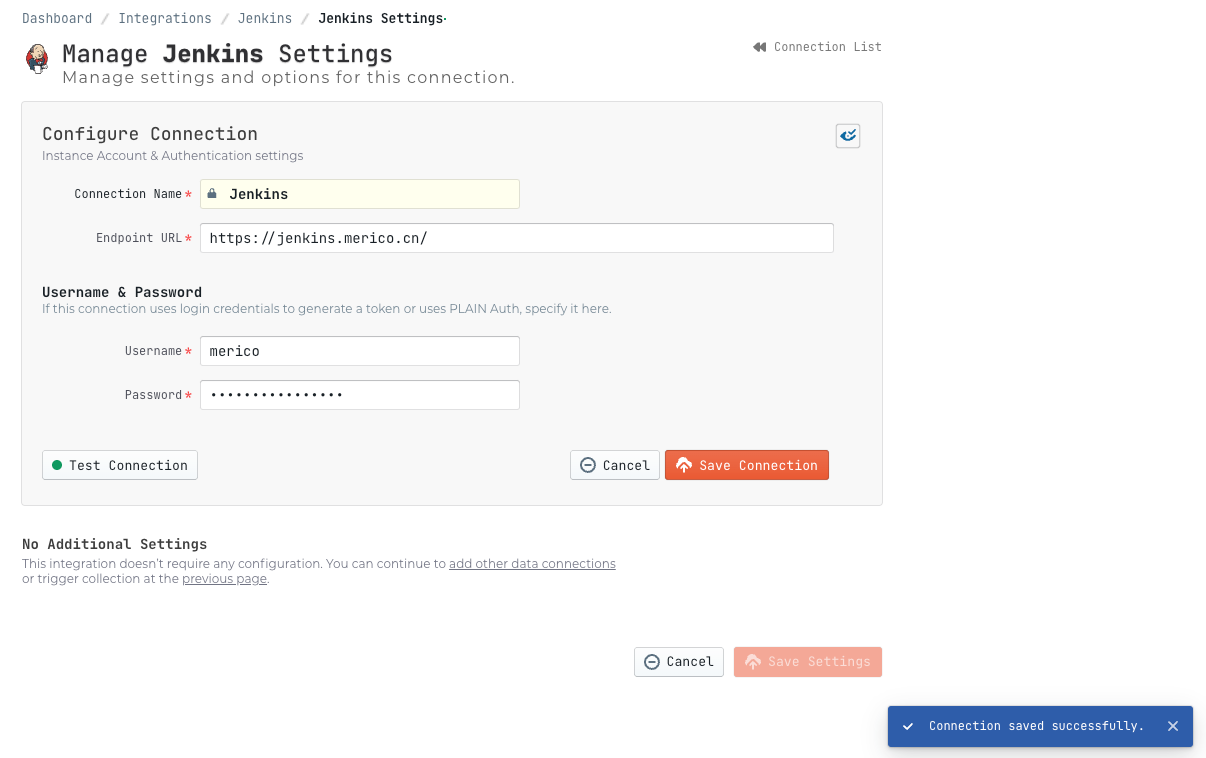Select Jenkins in the breadcrumb trail

pos(265,18)
